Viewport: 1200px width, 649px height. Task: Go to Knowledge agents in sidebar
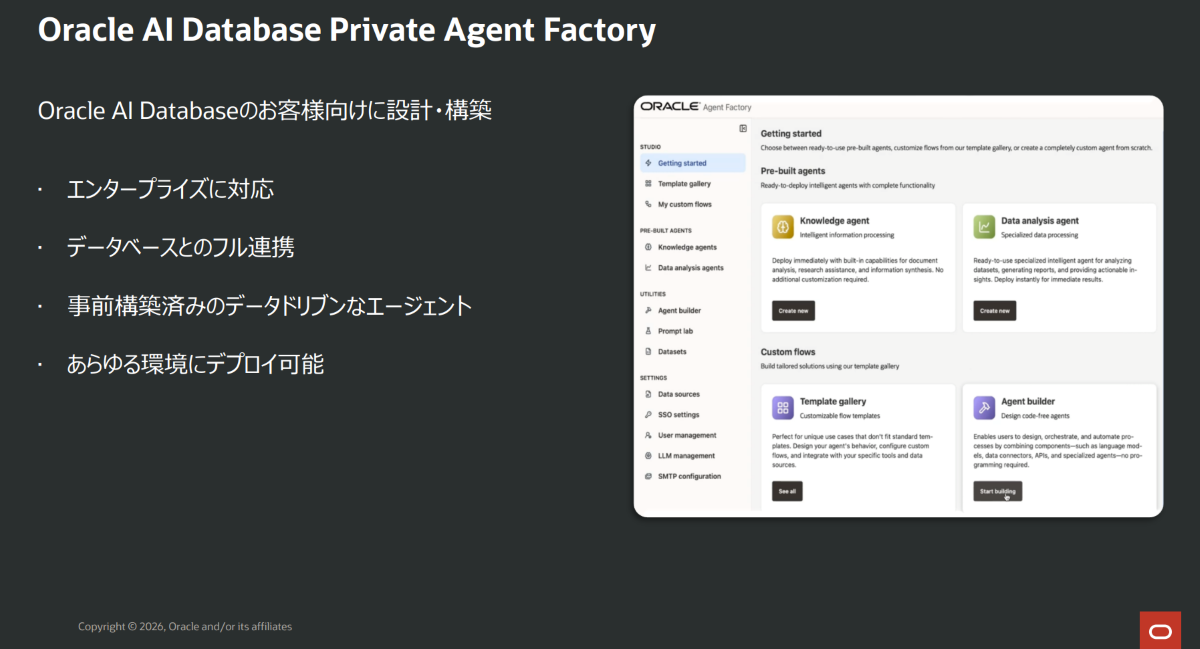tap(686, 247)
